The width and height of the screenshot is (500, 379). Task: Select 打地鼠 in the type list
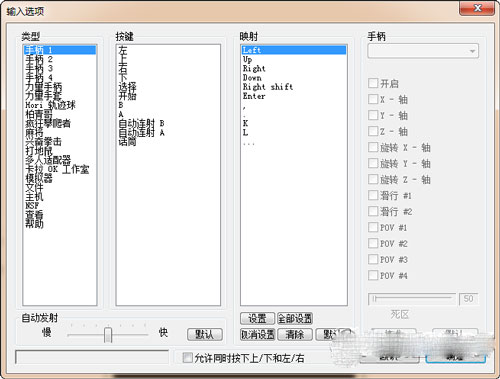60,151
